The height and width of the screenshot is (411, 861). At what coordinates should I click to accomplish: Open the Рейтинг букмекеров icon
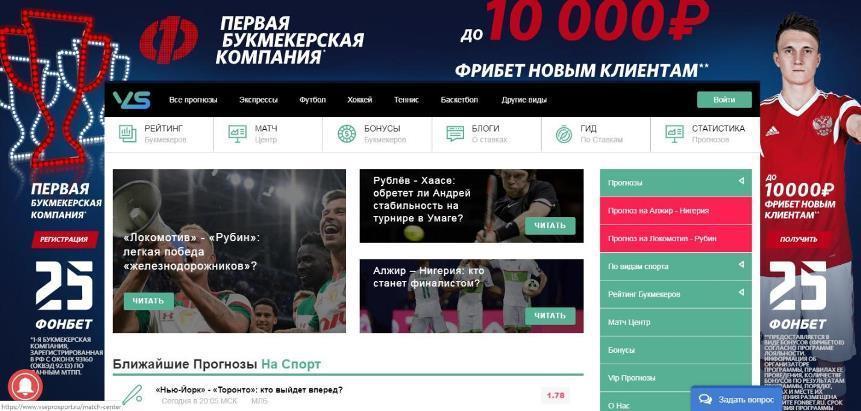point(127,134)
